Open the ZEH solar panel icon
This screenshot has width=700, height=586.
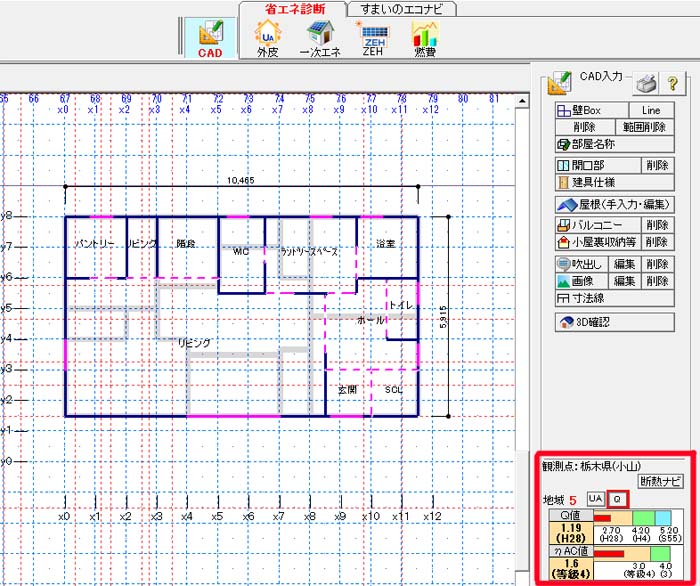click(374, 39)
